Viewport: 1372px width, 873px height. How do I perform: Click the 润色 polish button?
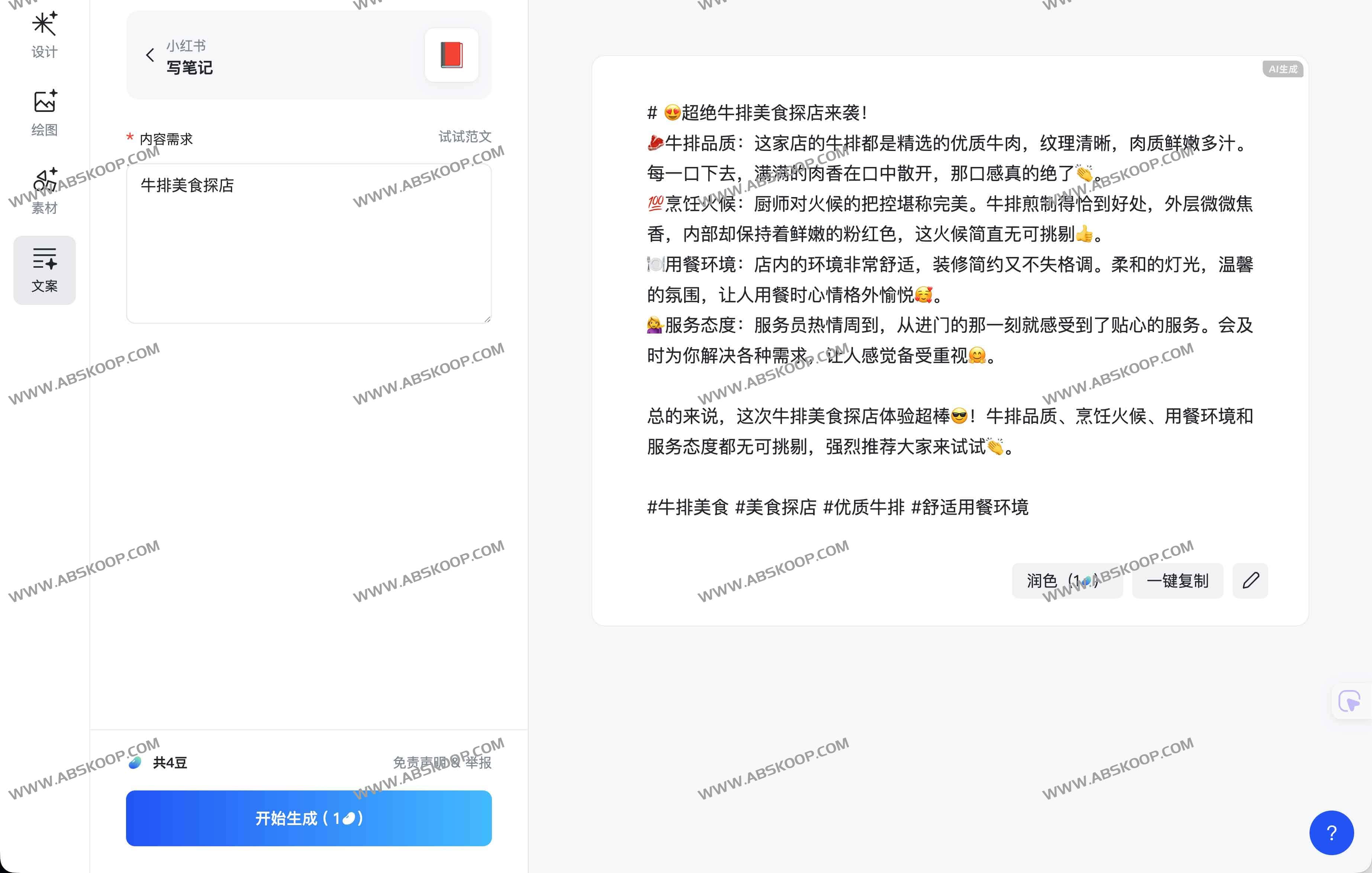coord(1067,581)
